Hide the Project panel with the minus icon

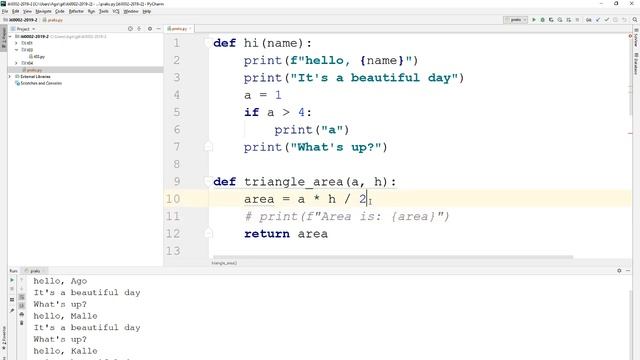(x=158, y=29)
